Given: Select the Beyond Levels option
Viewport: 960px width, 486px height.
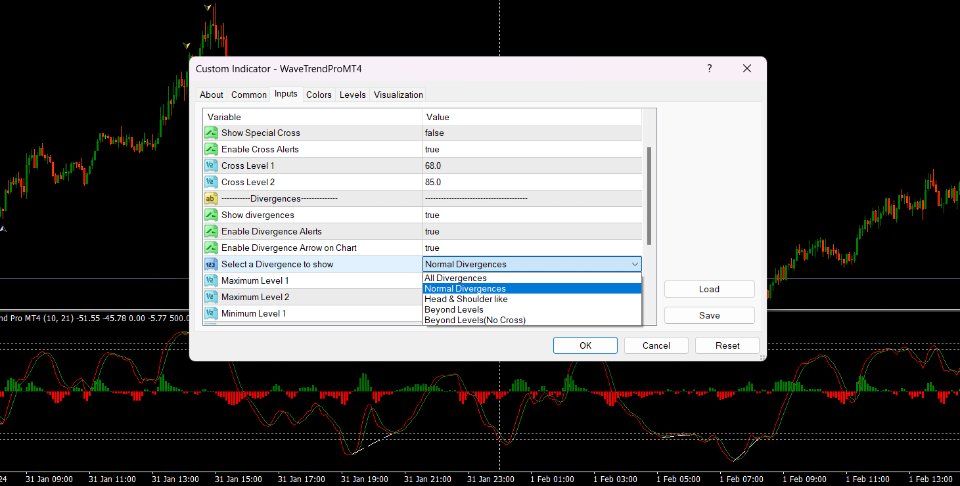Looking at the screenshot, I should coord(532,310).
